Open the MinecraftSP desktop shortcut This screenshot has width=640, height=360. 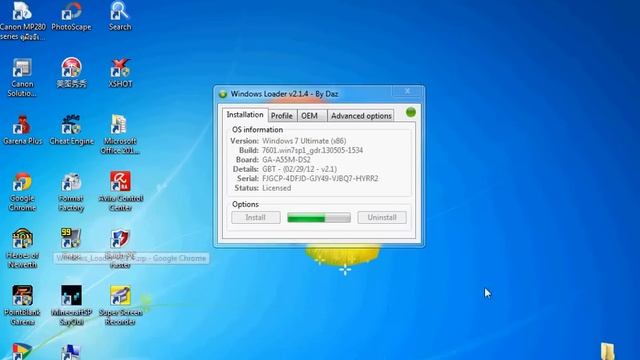[71, 306]
